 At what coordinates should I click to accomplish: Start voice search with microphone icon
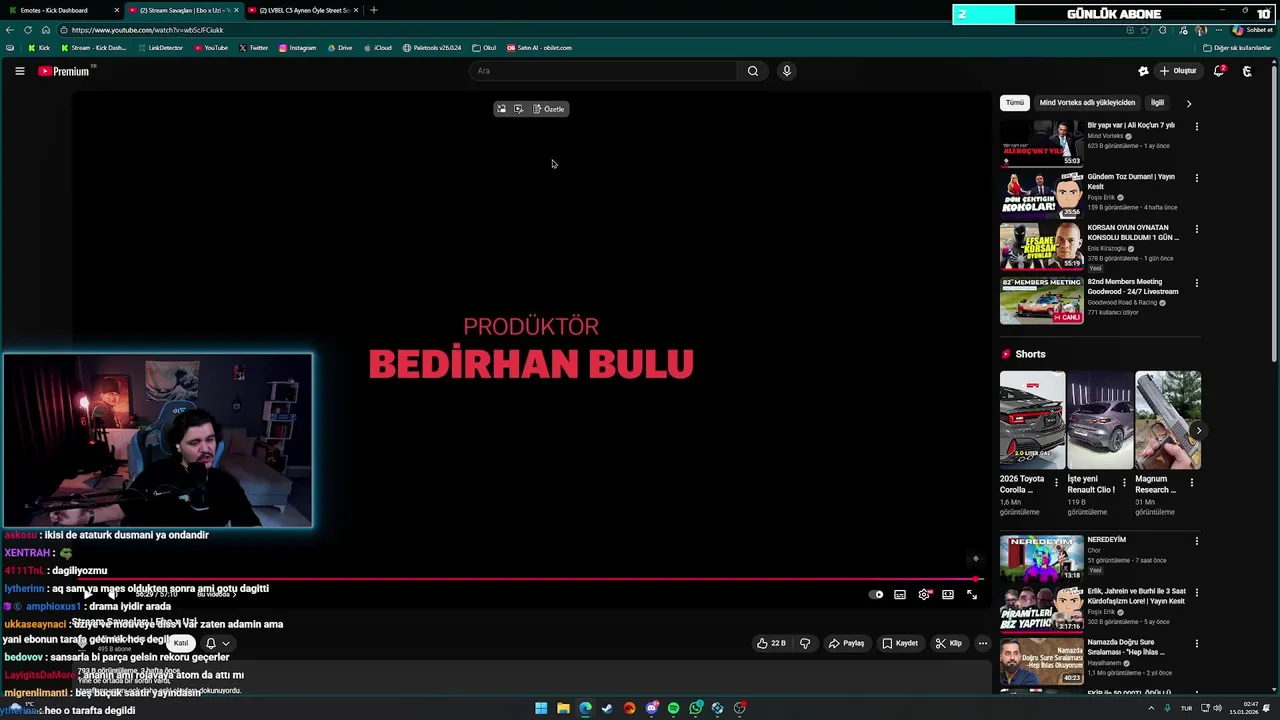(787, 71)
